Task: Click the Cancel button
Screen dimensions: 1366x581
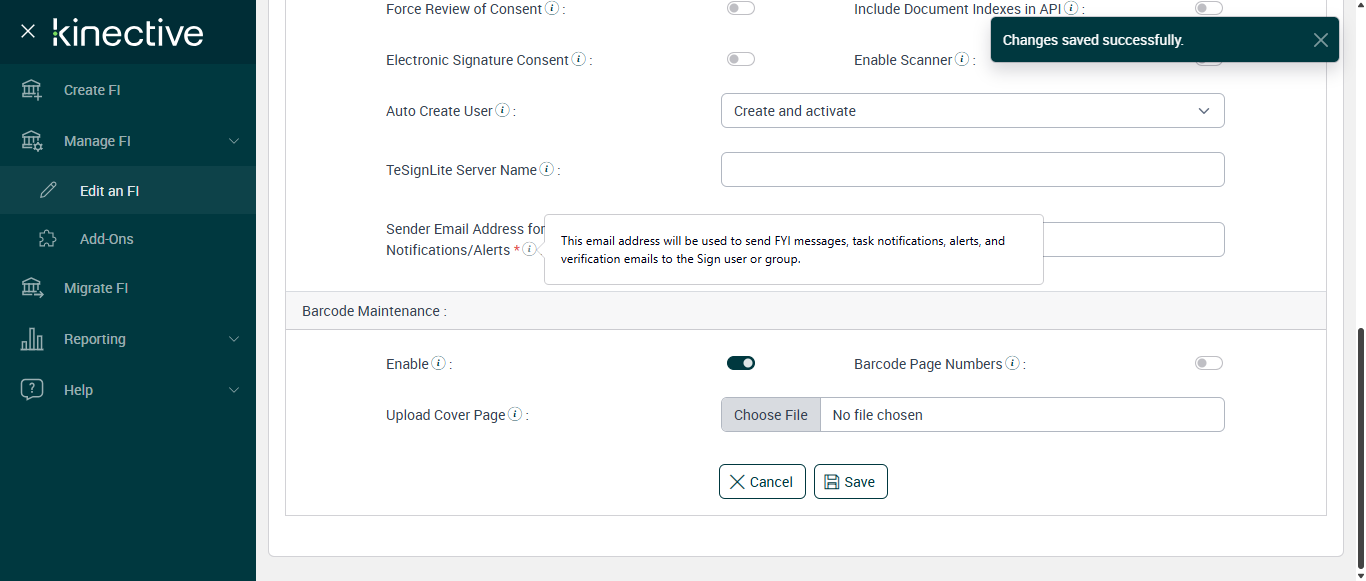Action: (762, 482)
